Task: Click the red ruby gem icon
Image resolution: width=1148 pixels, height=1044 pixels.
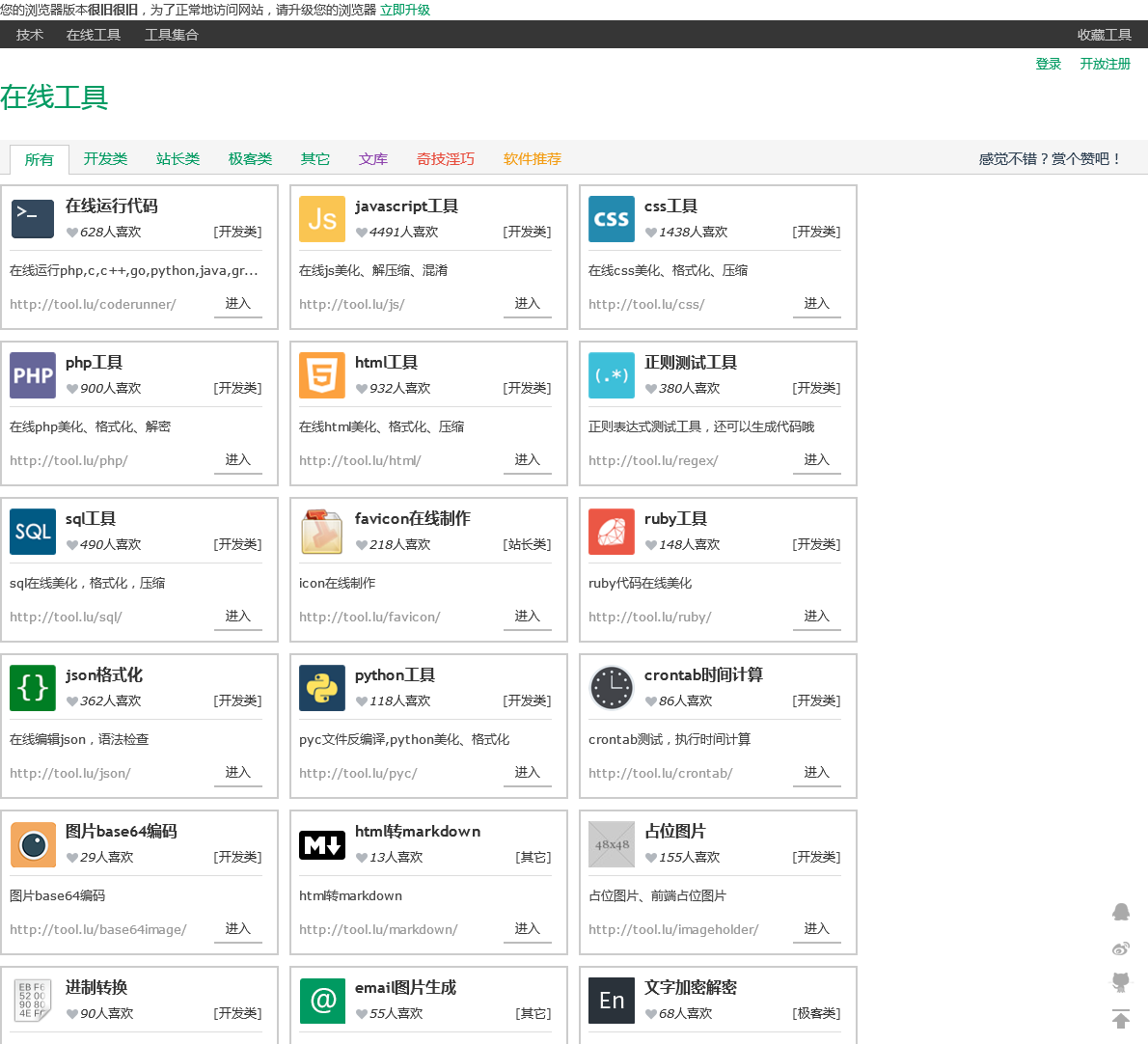Action: pyautogui.click(x=612, y=532)
